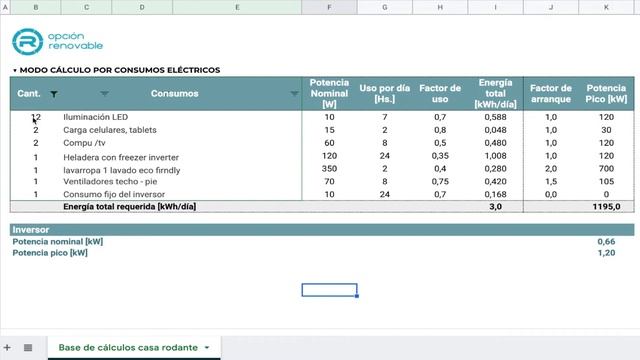This screenshot has width=640, height=360.
Task: Open the all sheets list icon
Action: pos(28,348)
